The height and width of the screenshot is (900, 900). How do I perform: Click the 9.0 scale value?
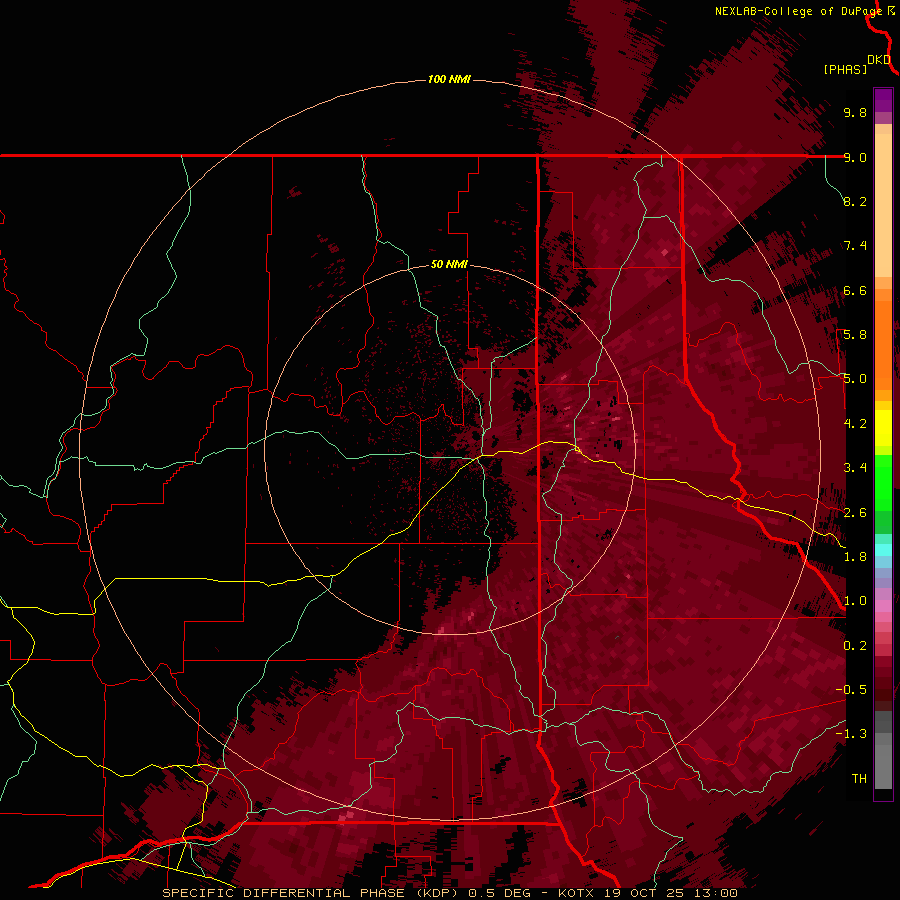click(x=855, y=157)
